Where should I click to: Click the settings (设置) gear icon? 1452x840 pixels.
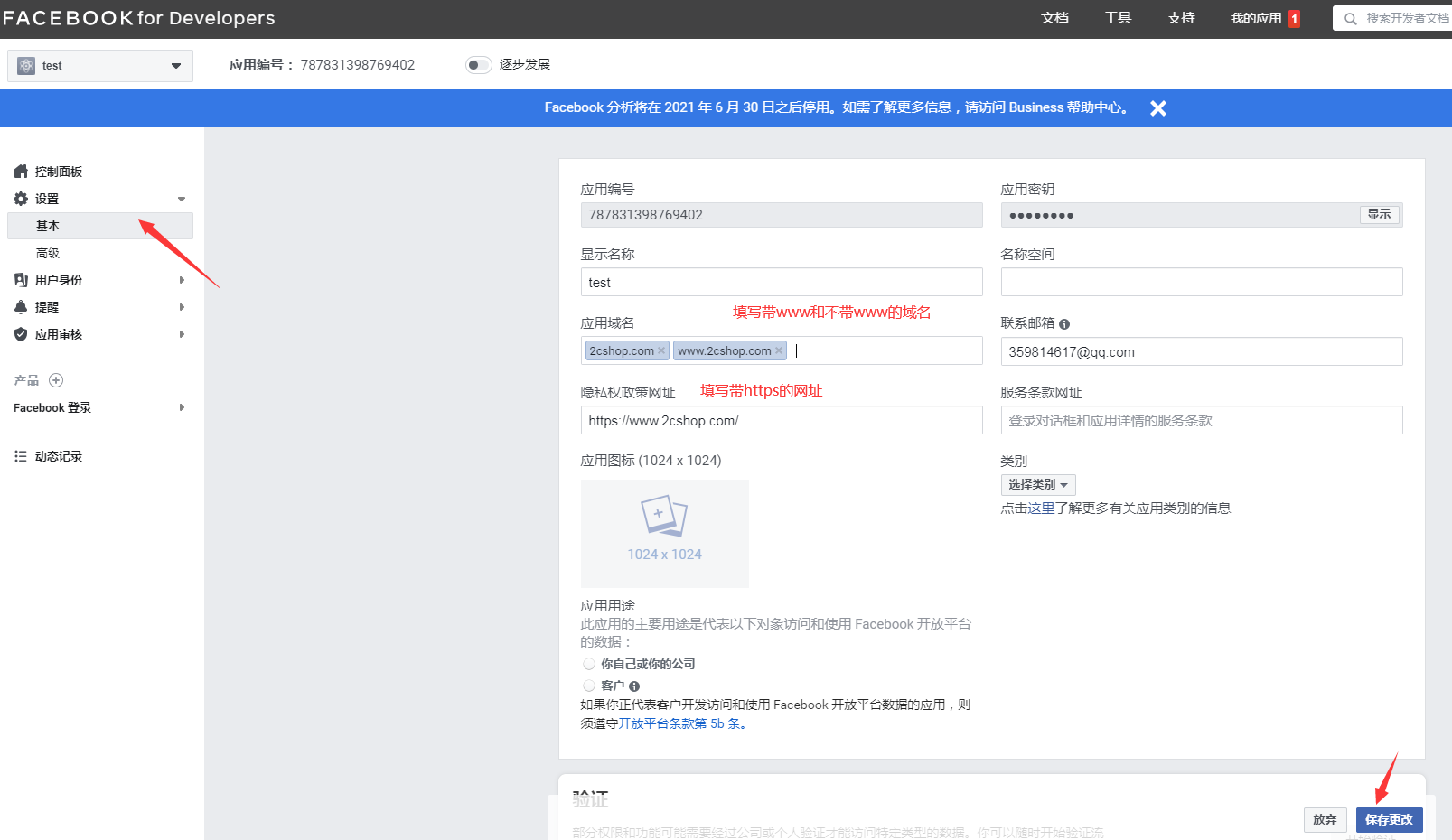[21, 199]
